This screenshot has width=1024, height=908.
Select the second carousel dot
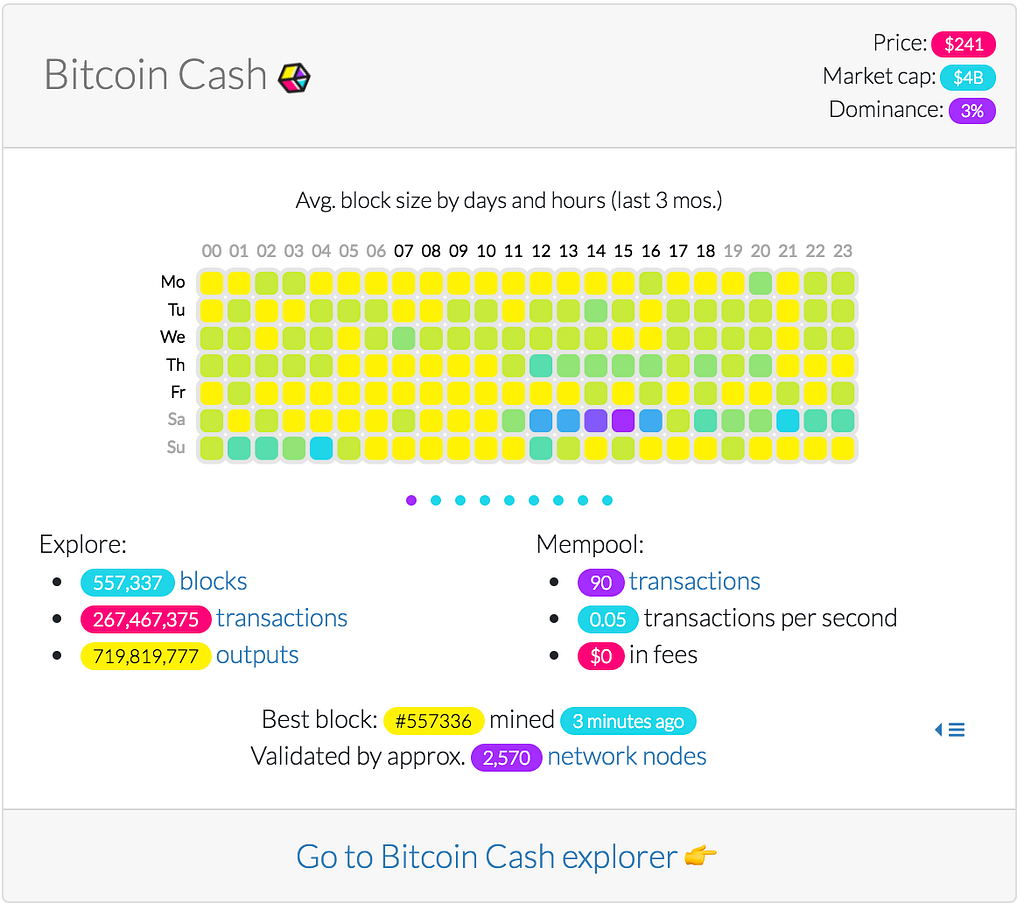[436, 500]
